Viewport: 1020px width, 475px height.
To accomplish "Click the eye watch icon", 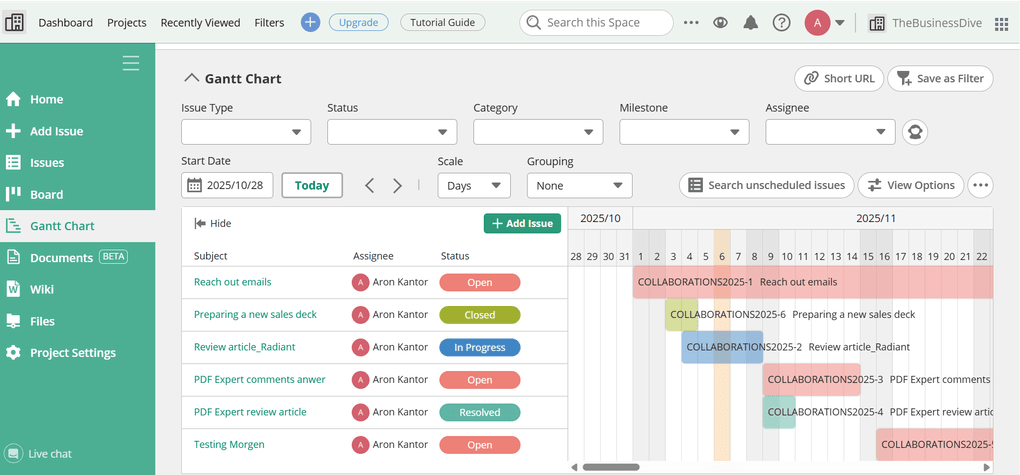I will point(720,22).
